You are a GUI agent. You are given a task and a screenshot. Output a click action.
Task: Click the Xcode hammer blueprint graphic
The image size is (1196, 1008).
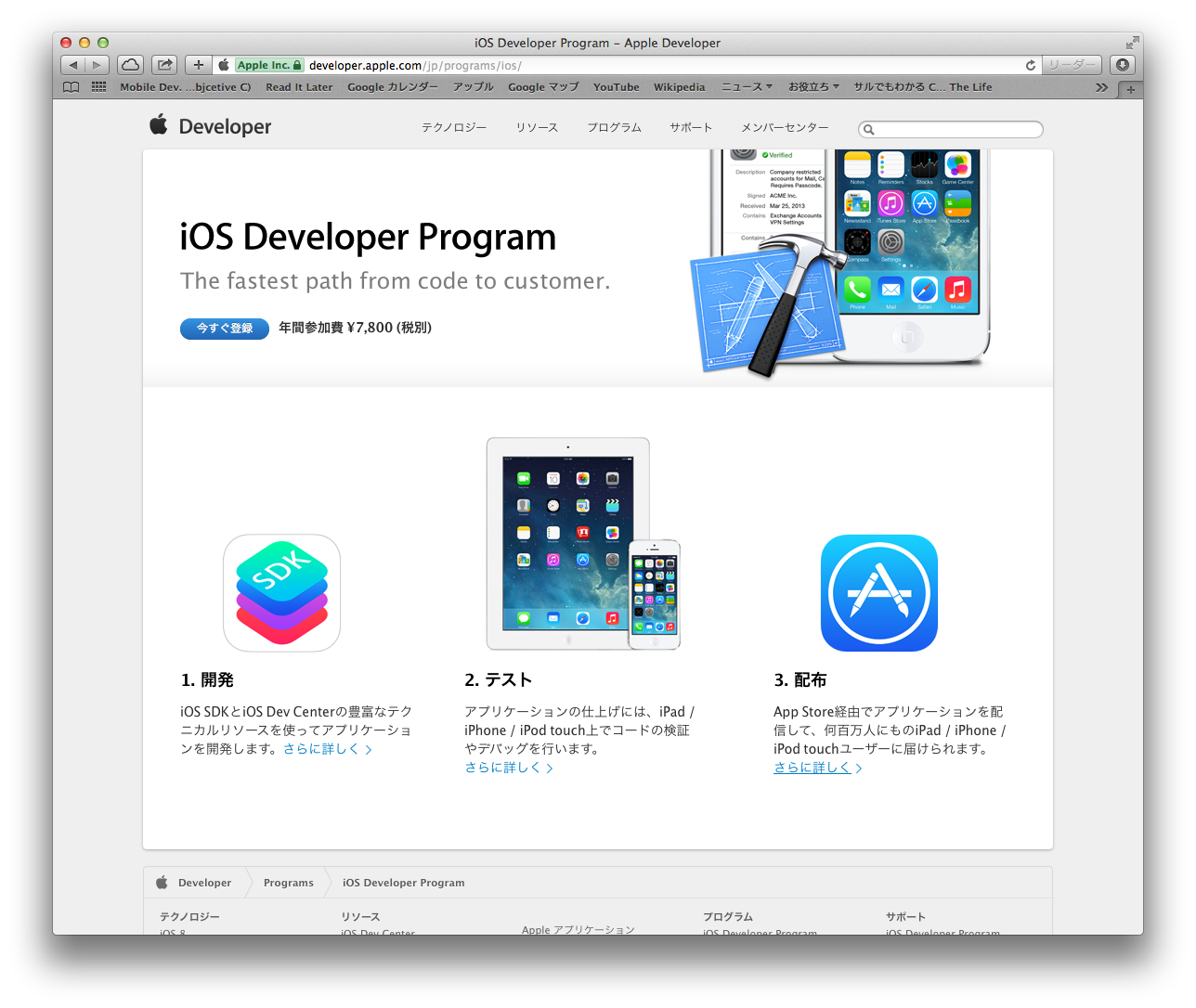768,306
